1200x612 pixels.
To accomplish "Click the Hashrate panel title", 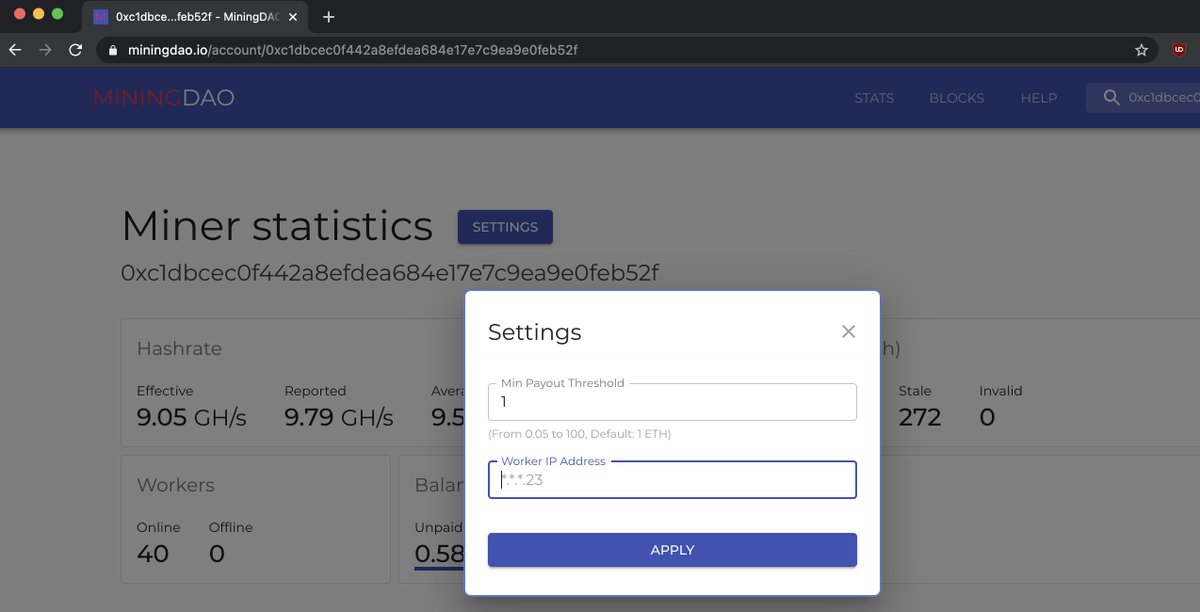I will click(x=179, y=349).
